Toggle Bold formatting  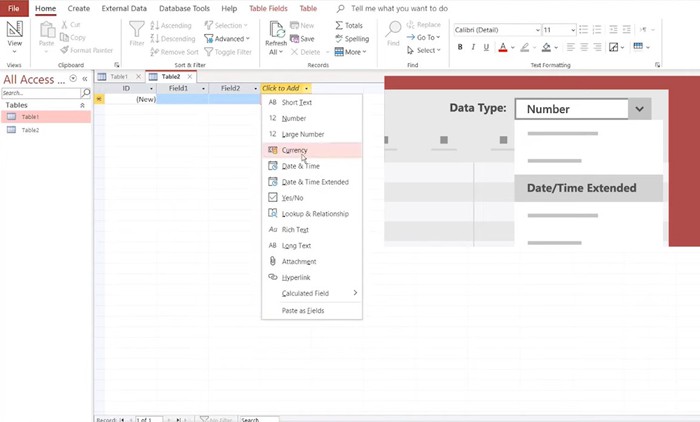460,47
